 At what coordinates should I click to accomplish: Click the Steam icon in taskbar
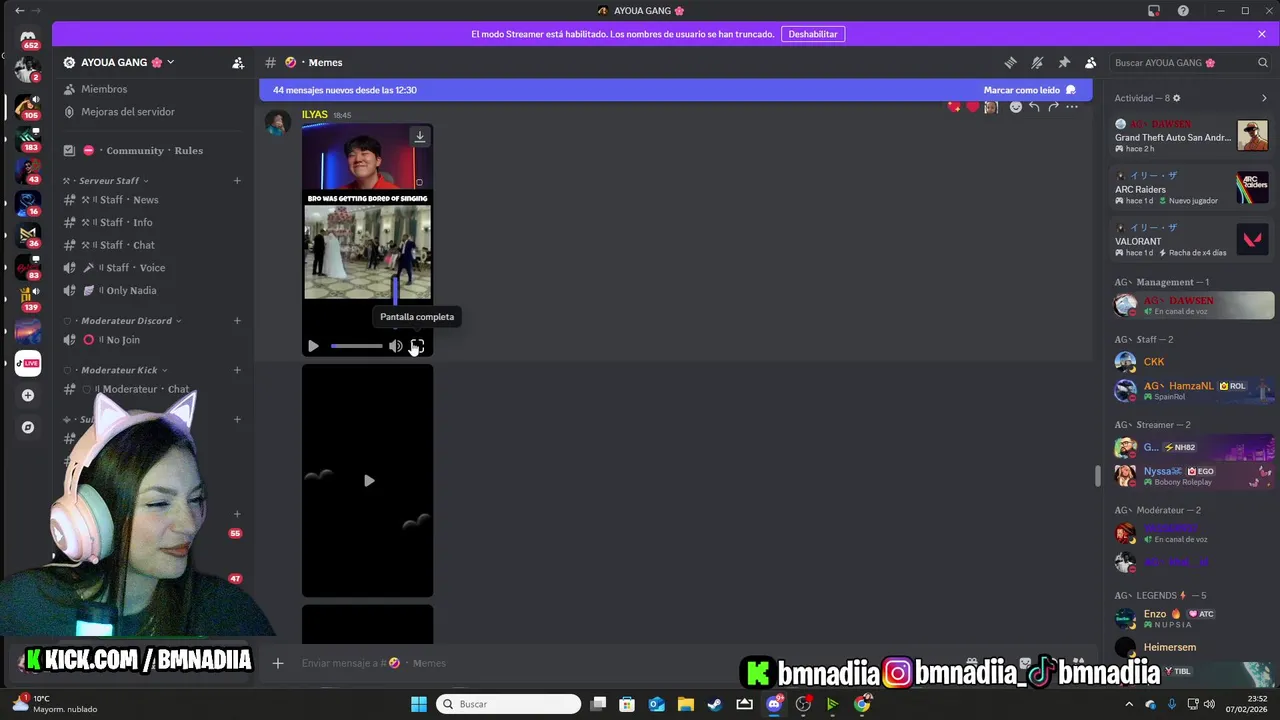715,704
